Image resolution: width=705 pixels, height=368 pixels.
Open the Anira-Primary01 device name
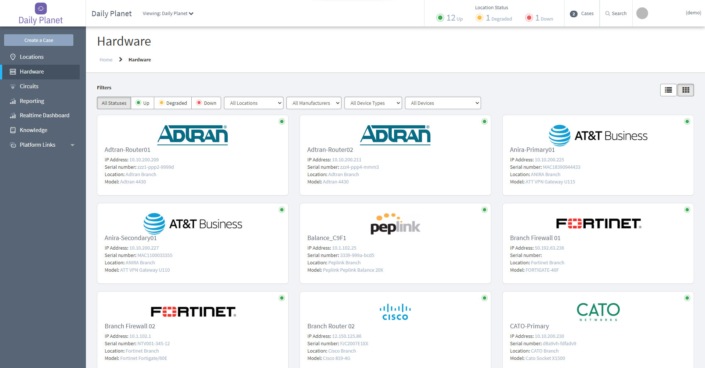pyautogui.click(x=532, y=150)
